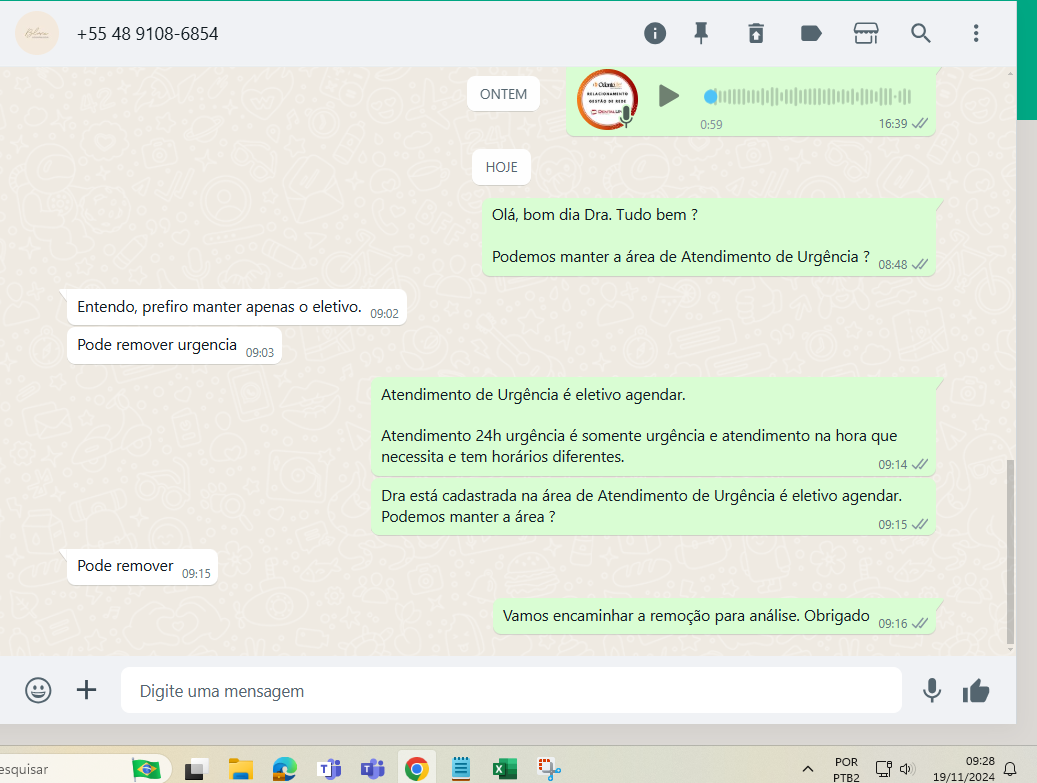Open Snipping Tool from the taskbar
Image resolution: width=1037 pixels, height=783 pixels.
click(x=549, y=769)
